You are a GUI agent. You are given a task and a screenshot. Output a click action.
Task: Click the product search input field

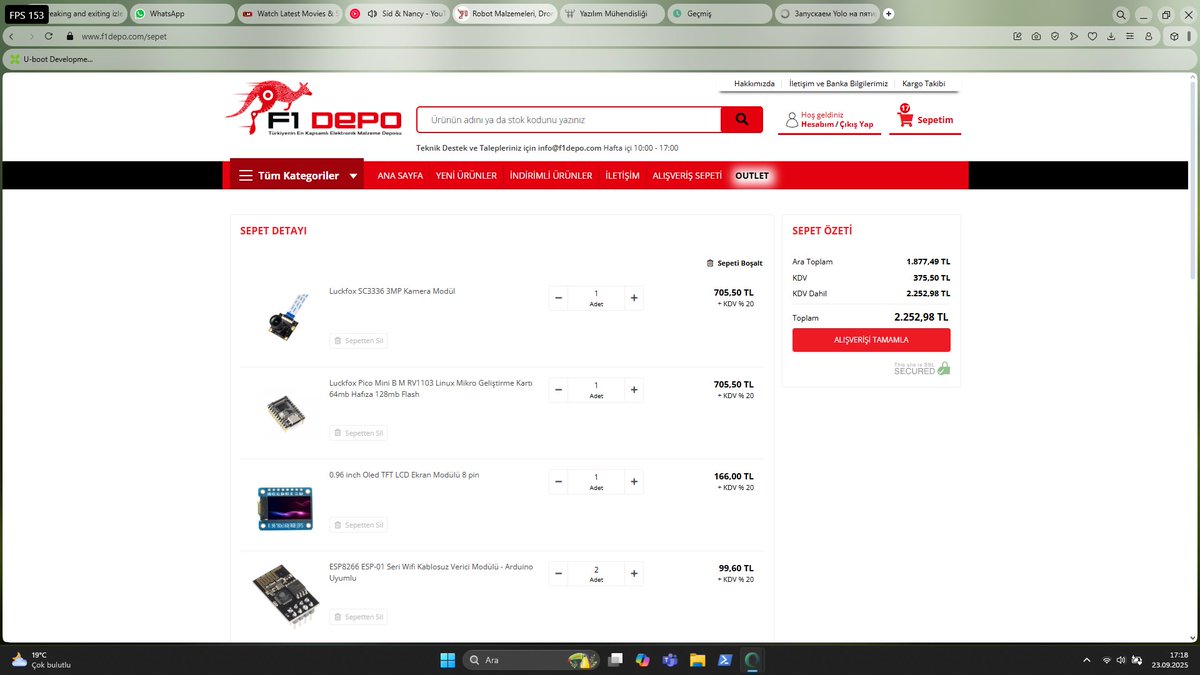pyautogui.click(x=569, y=120)
